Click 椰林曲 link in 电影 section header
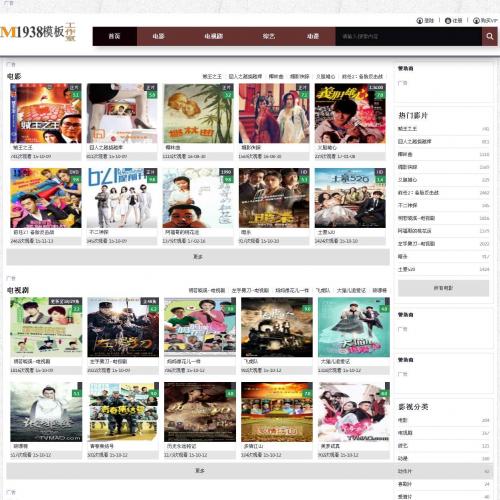 click(276, 77)
